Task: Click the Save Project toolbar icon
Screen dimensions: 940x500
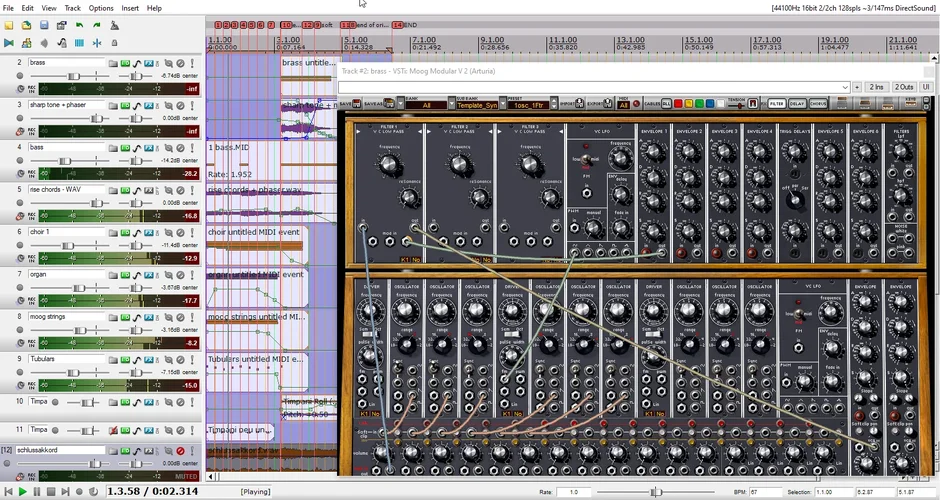Action: tap(43, 25)
